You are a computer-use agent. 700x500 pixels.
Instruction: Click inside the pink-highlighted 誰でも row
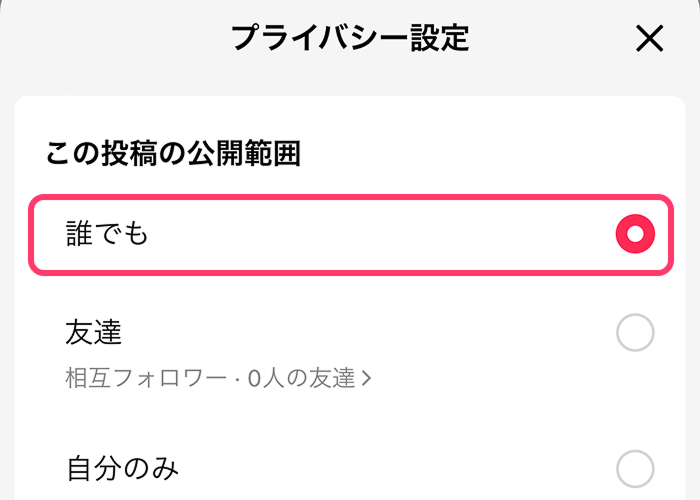(350, 235)
